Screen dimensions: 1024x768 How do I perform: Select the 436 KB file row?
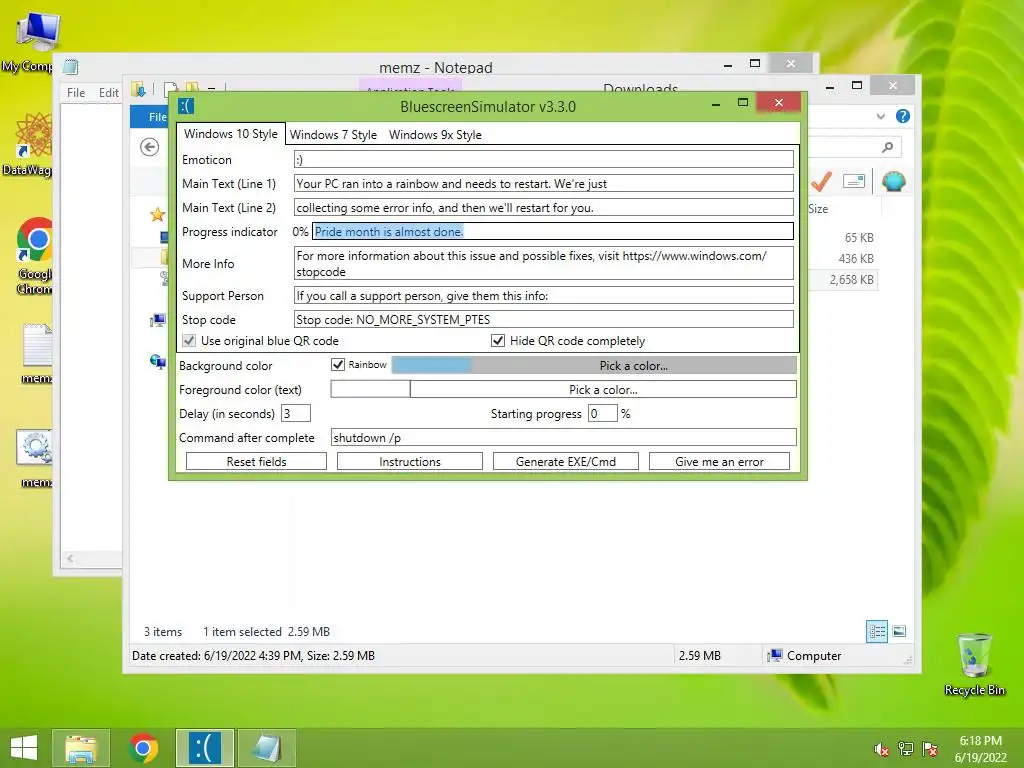pos(842,259)
